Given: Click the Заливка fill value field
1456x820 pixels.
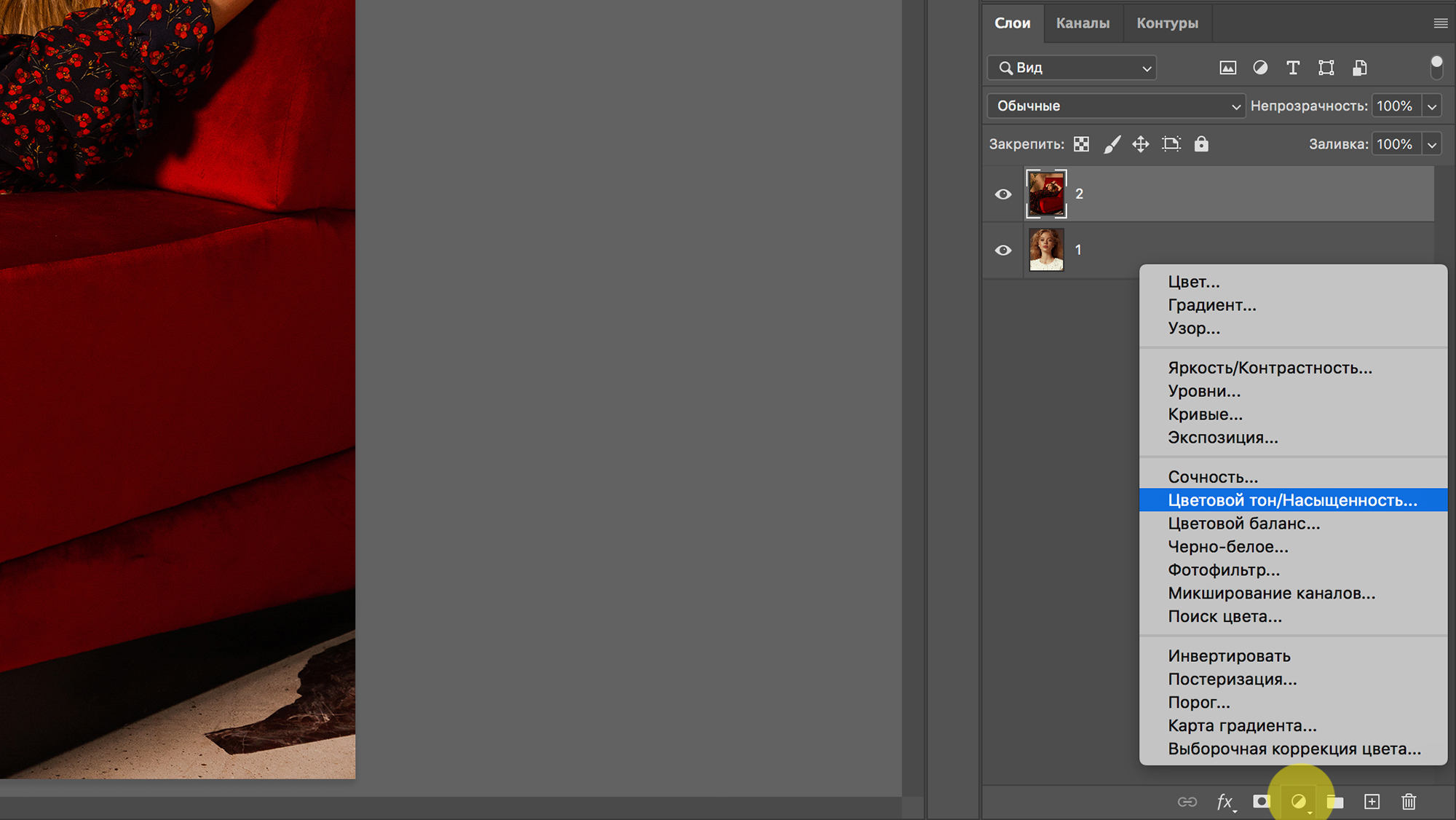Looking at the screenshot, I should tap(1394, 144).
